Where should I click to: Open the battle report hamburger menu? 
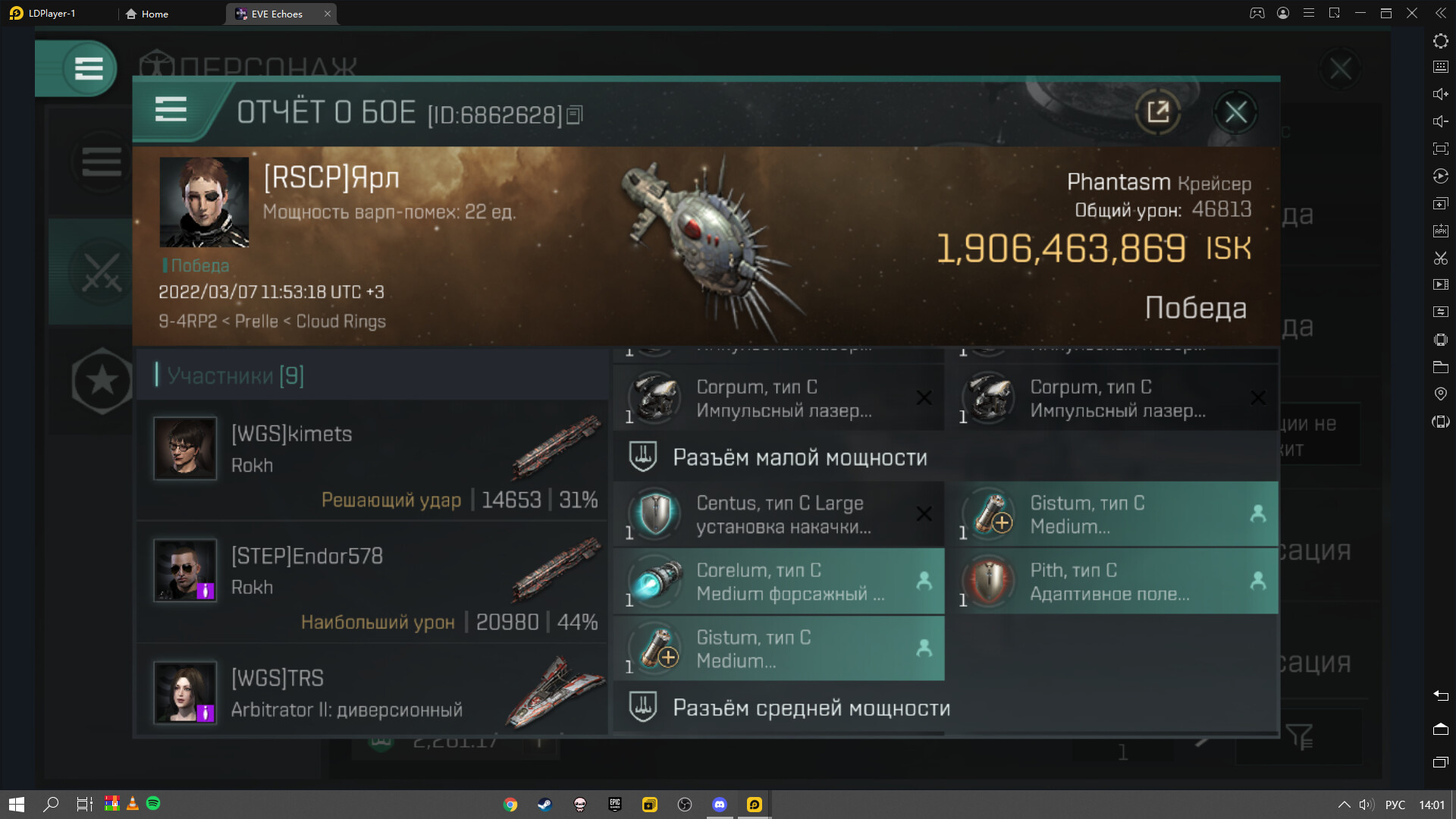171,111
